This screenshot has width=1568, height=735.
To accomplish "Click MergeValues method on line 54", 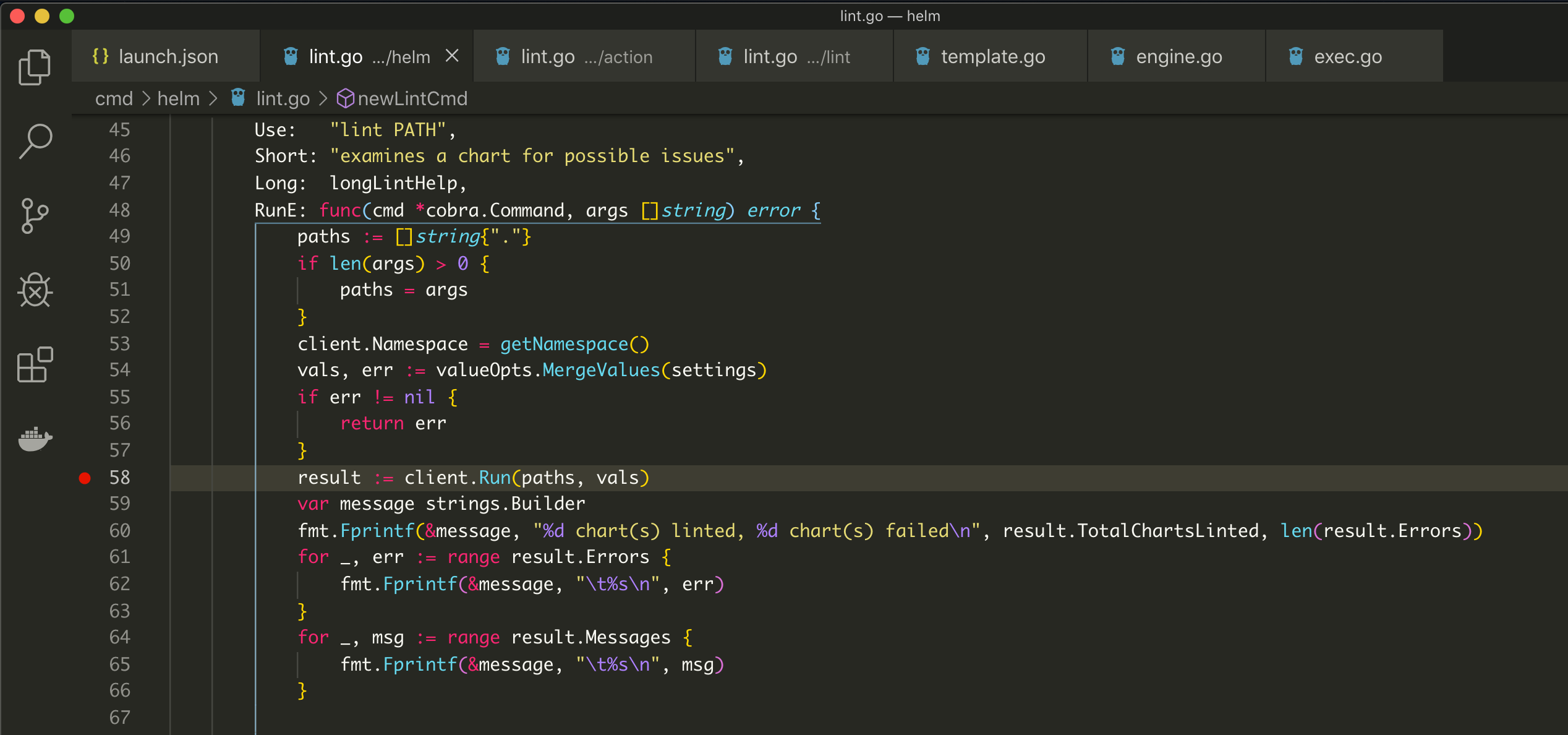I will coord(601,370).
